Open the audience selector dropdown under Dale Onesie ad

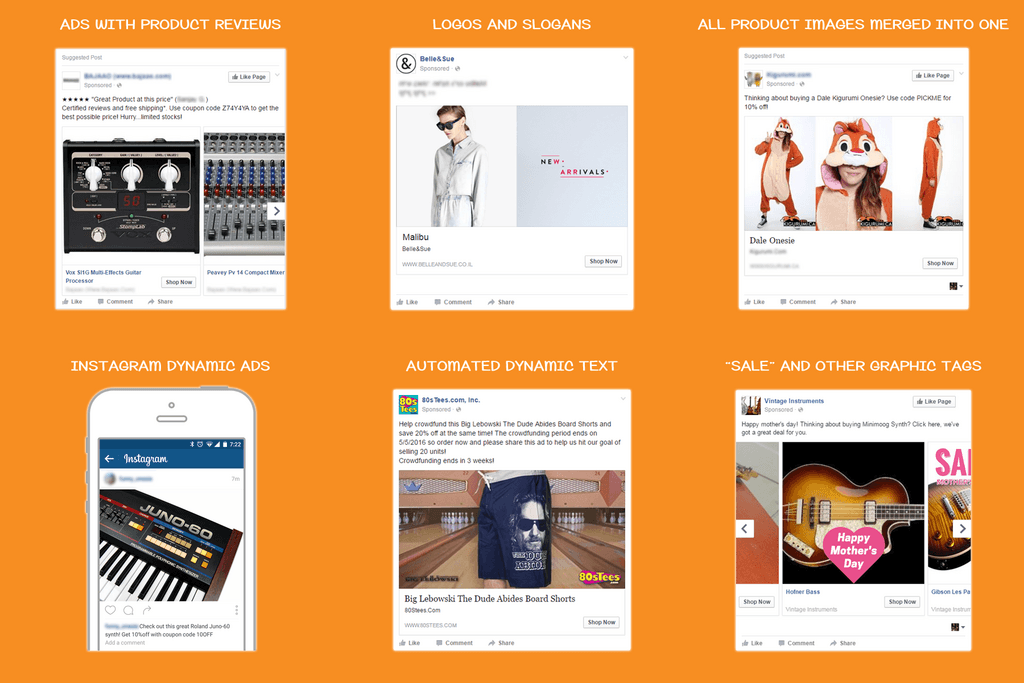point(956,286)
